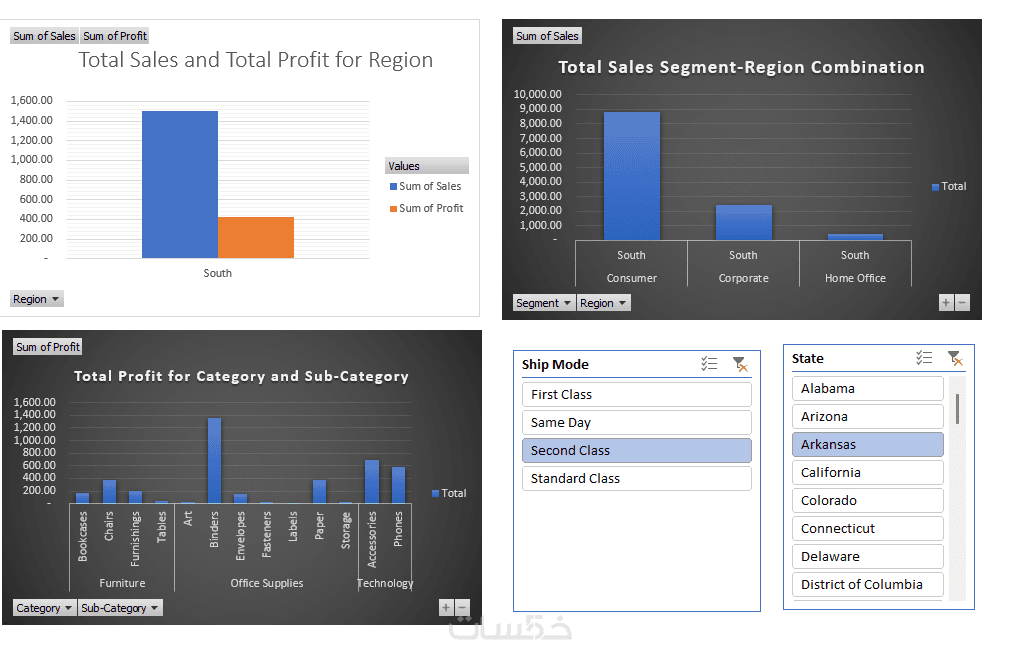Collapse entire field on Category profit chart
The height and width of the screenshot is (653, 1022).
pyautogui.click(x=462, y=607)
